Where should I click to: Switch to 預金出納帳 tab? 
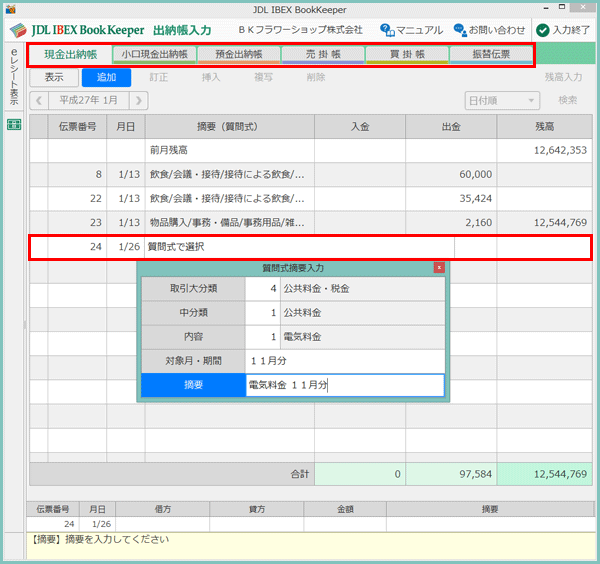click(x=239, y=54)
